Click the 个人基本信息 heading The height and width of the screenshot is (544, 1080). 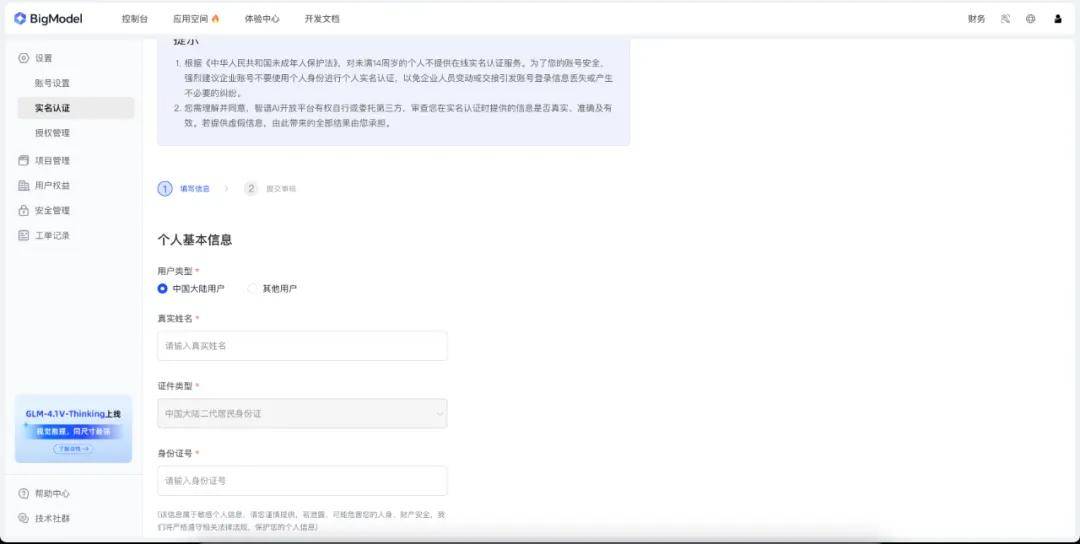[x=195, y=240]
